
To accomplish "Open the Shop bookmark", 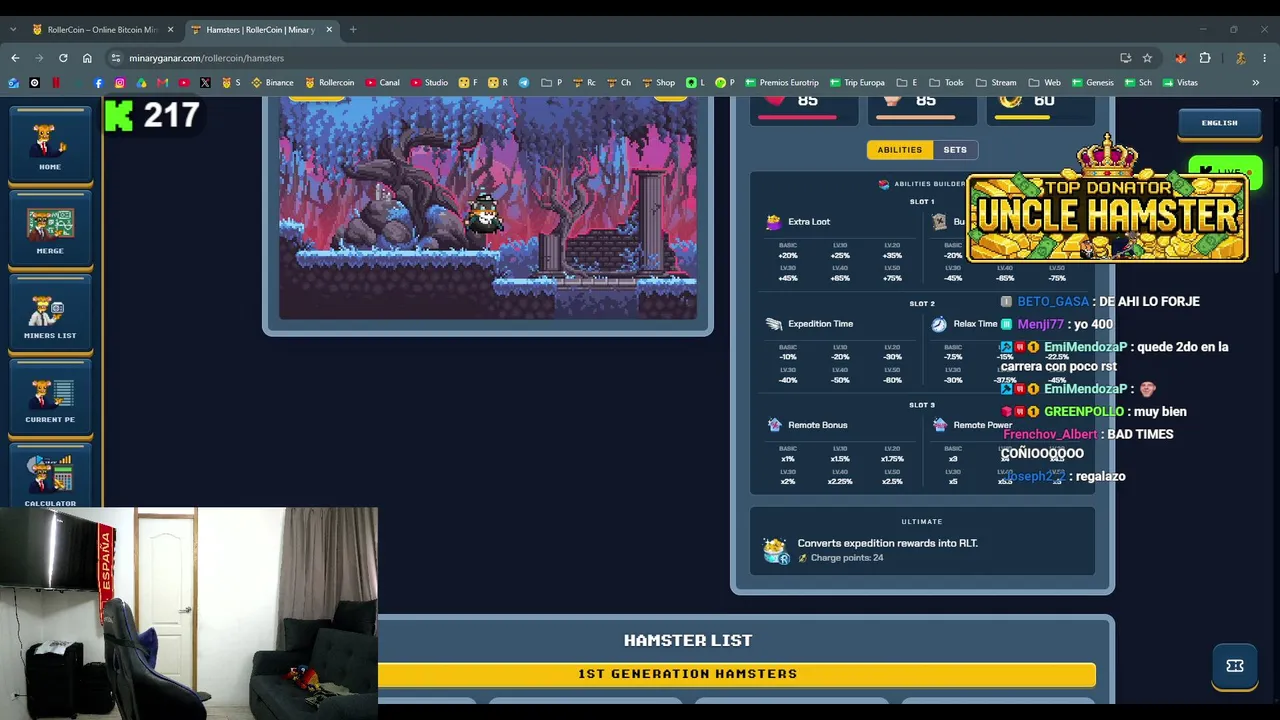I will tap(658, 83).
